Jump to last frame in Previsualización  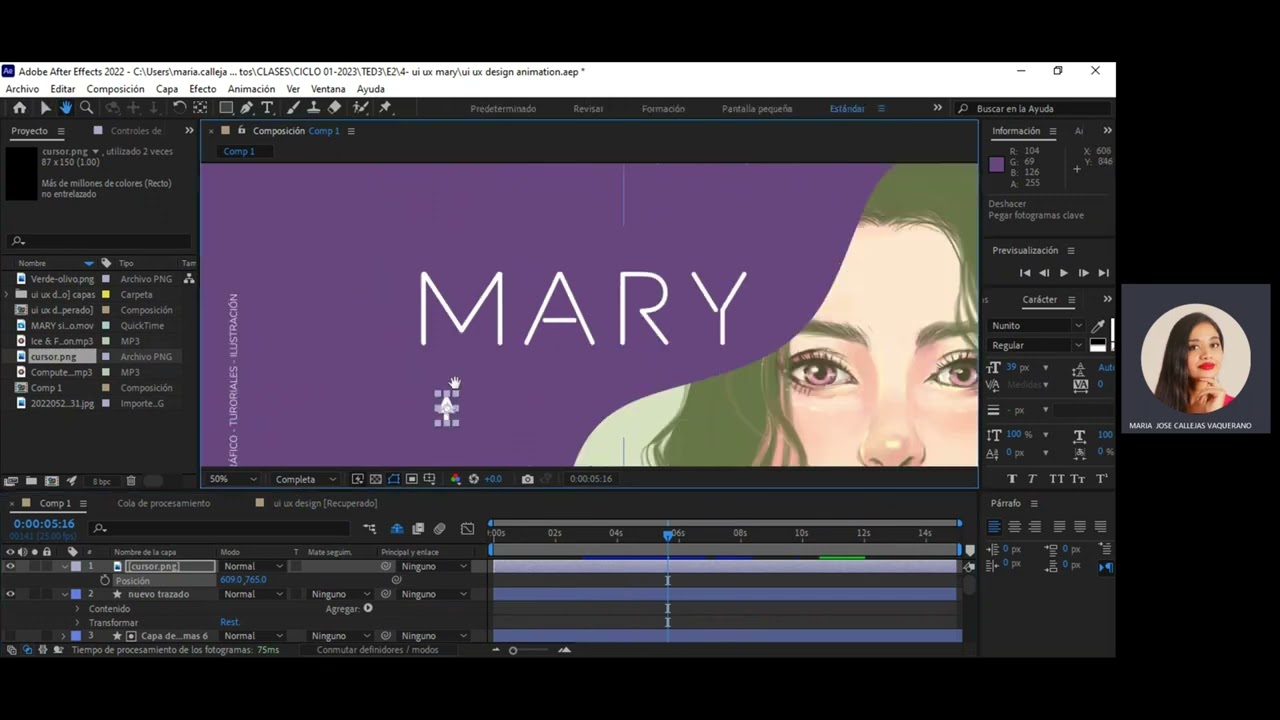[1103, 273]
